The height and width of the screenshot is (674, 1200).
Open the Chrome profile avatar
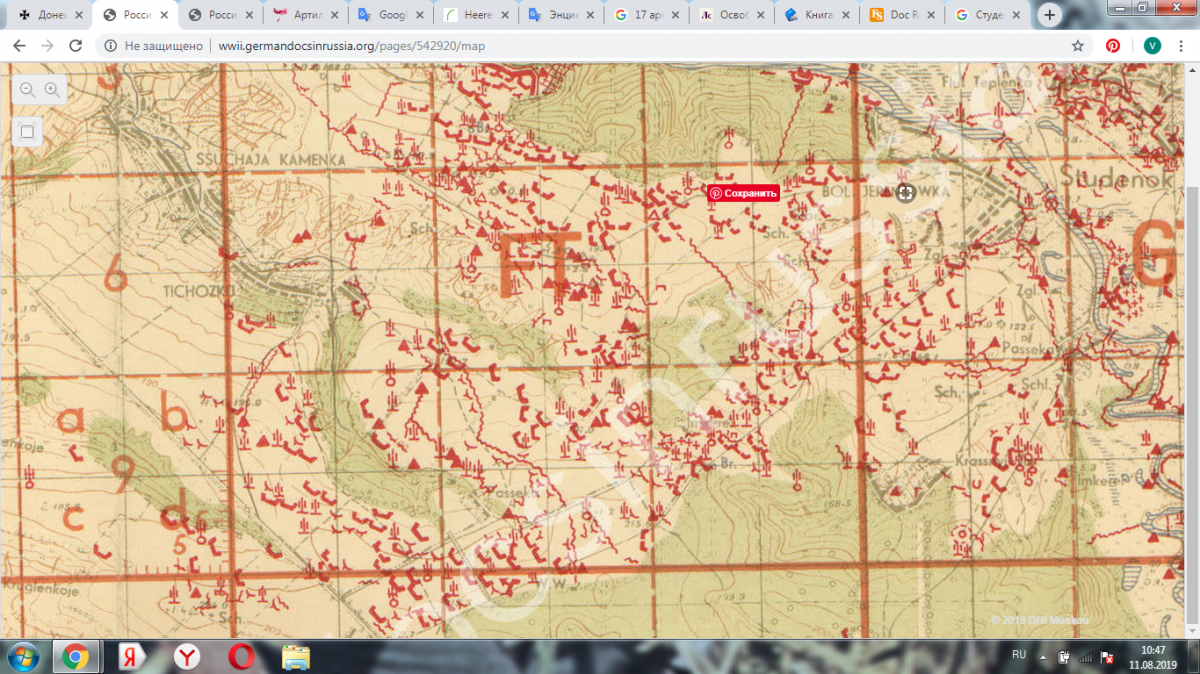pyautogui.click(x=1151, y=46)
